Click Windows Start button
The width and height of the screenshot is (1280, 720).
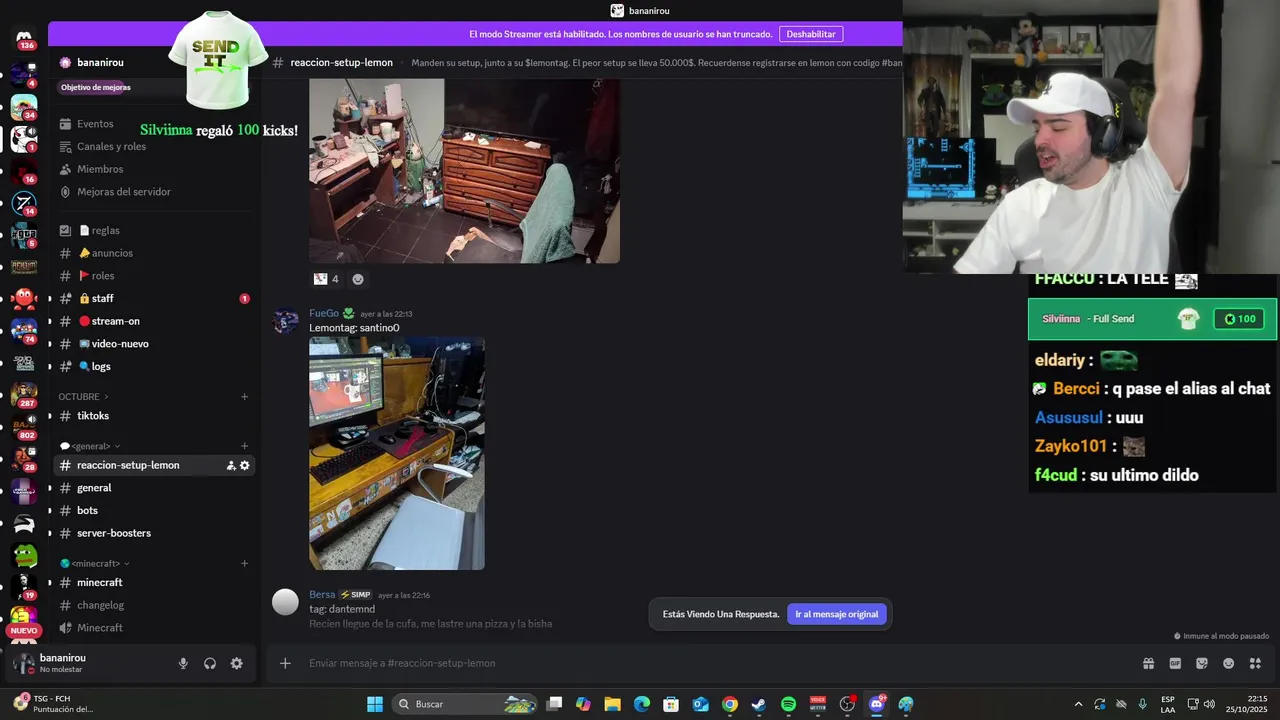coord(375,704)
